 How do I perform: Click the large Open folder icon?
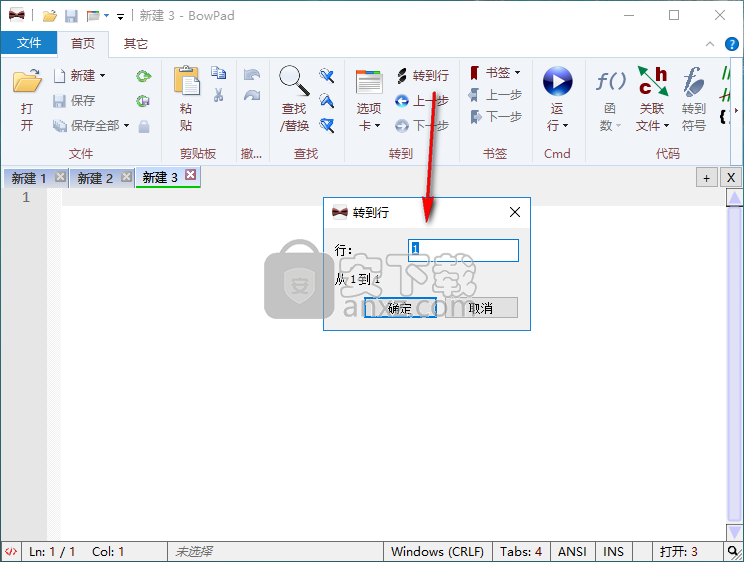coord(27,81)
